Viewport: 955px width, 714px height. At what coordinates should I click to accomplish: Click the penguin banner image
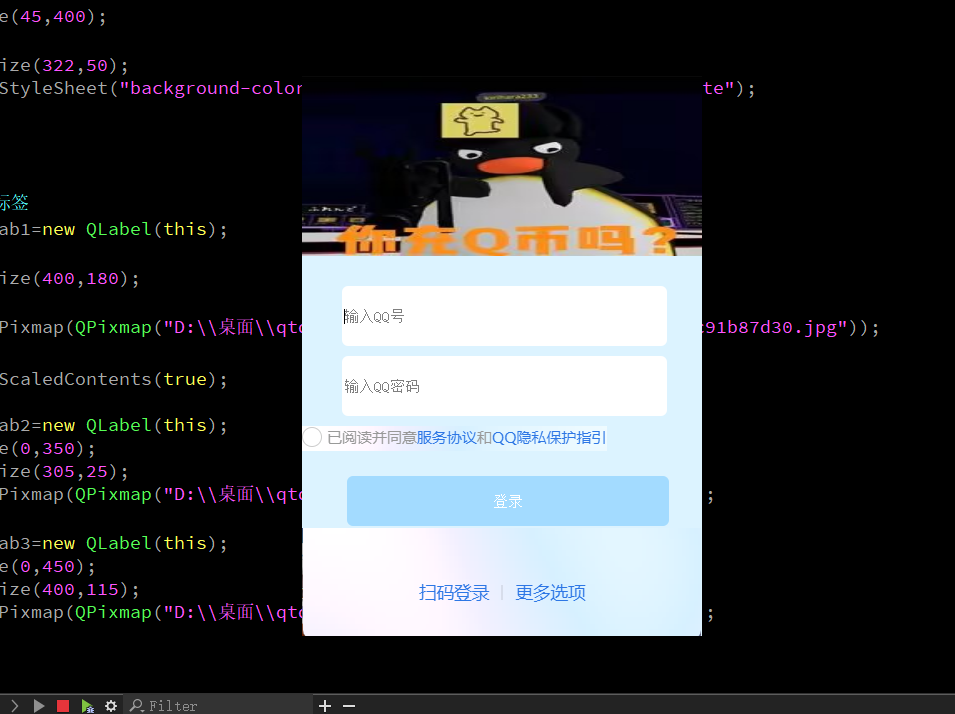click(x=502, y=166)
